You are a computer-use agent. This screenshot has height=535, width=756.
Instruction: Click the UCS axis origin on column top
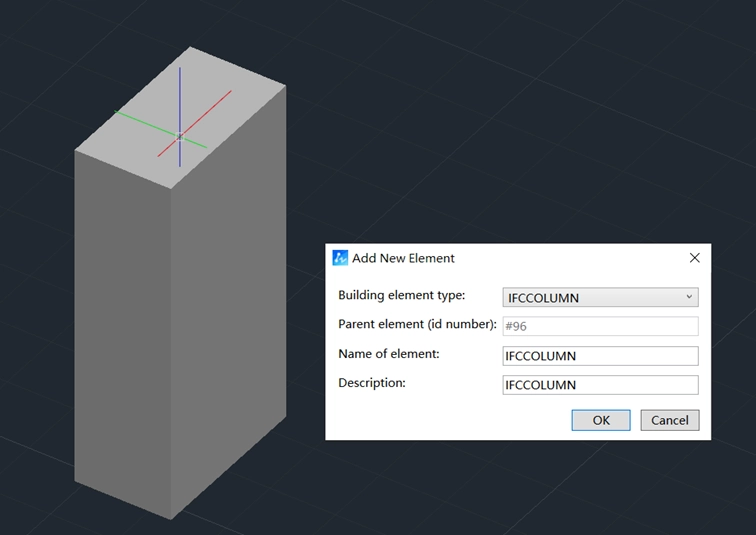[180, 137]
